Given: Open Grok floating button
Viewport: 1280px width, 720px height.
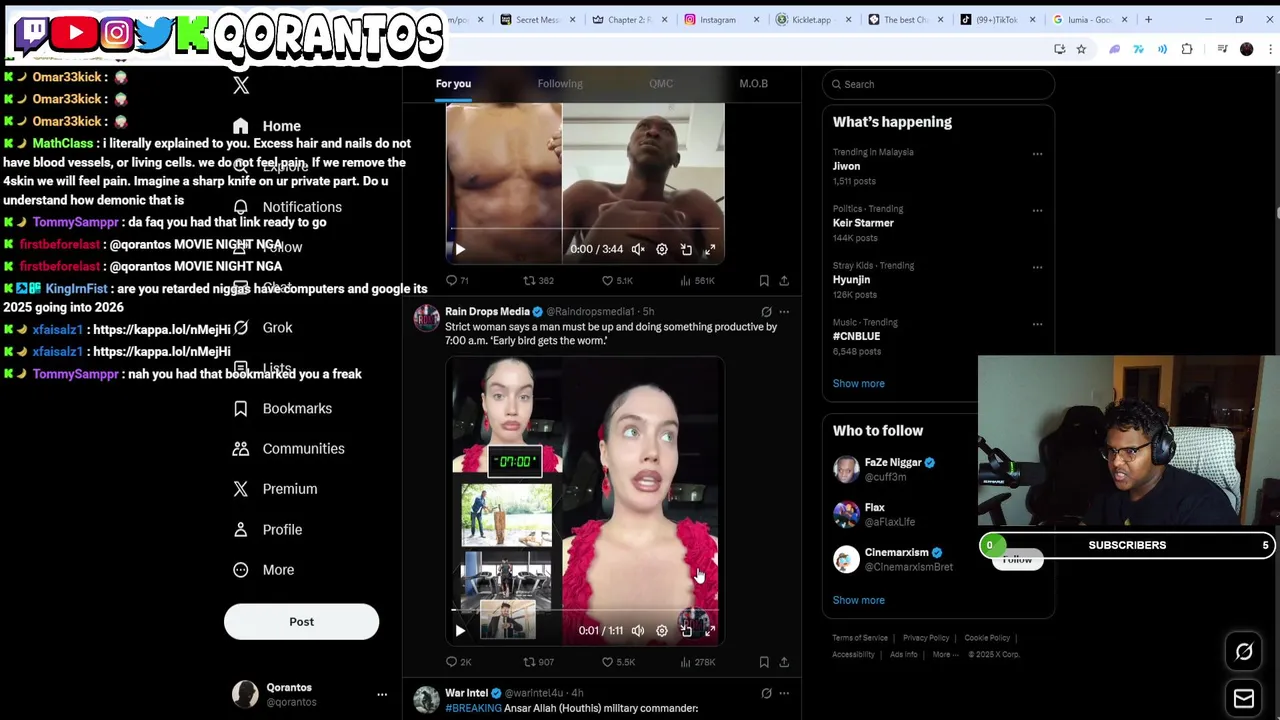Looking at the screenshot, I should tap(1244, 652).
